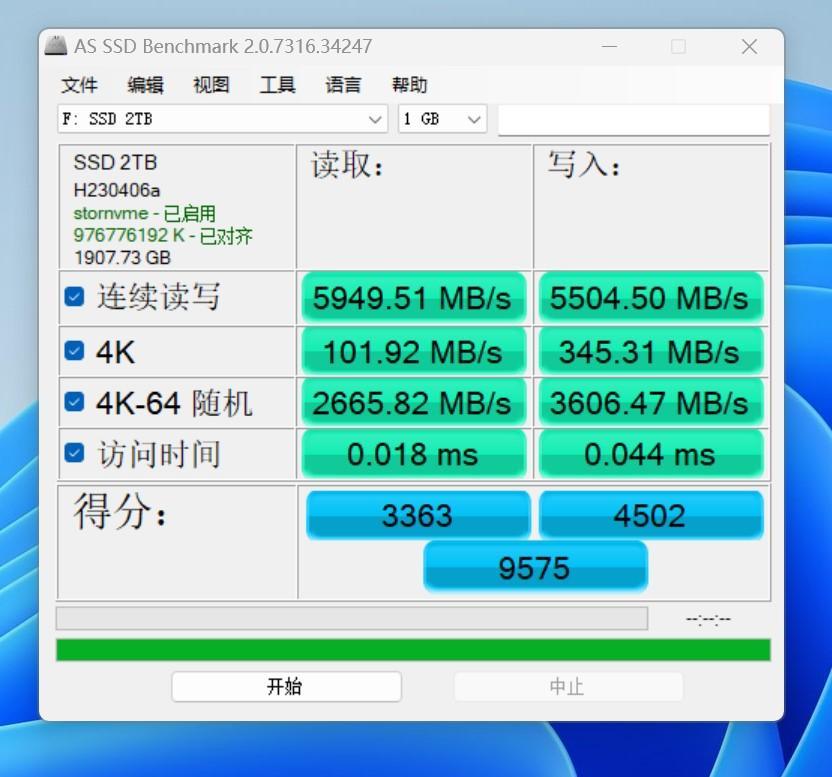Close the AS SSD Benchmark window
Viewport: 832px width, 777px height.
coord(749,47)
